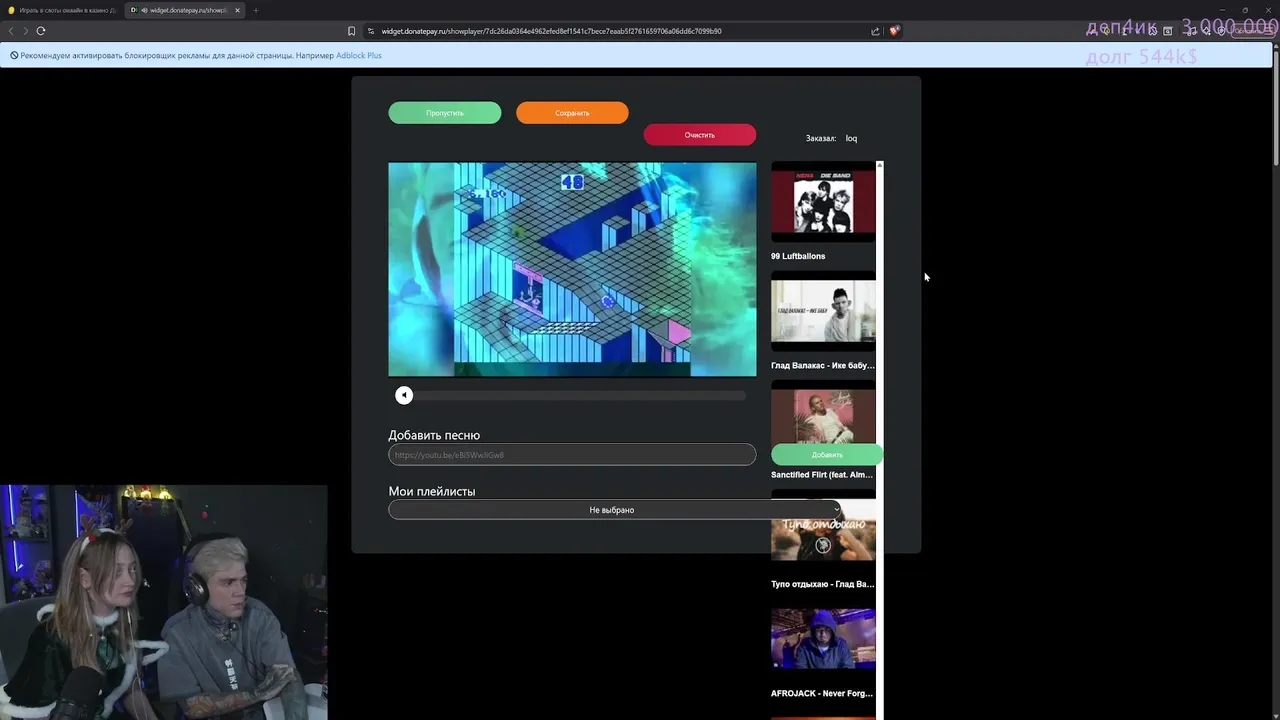Select the AFROJACK Never Forget thumbnail

coord(823,639)
